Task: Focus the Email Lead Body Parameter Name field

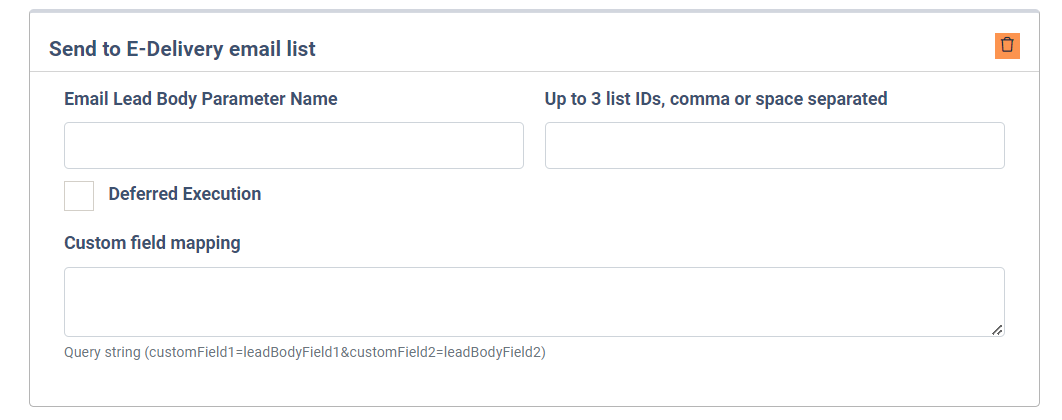Action: 294,146
